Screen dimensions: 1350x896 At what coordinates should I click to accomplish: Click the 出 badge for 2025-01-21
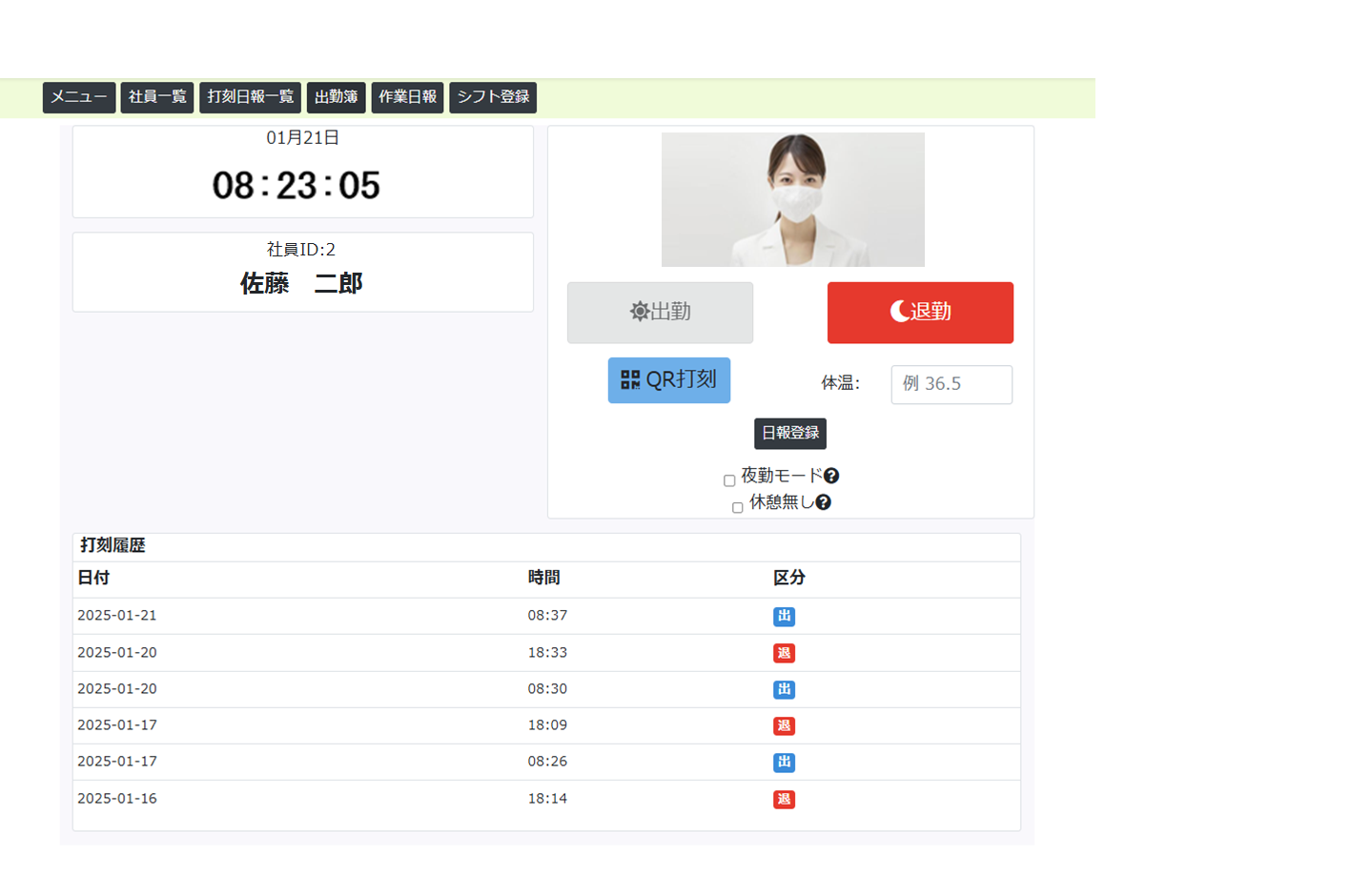[784, 617]
